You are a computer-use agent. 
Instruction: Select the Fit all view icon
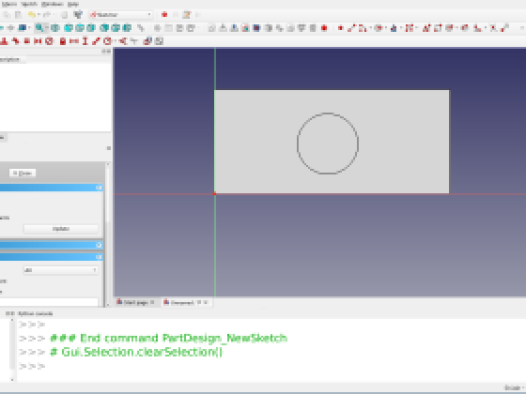pos(39,28)
